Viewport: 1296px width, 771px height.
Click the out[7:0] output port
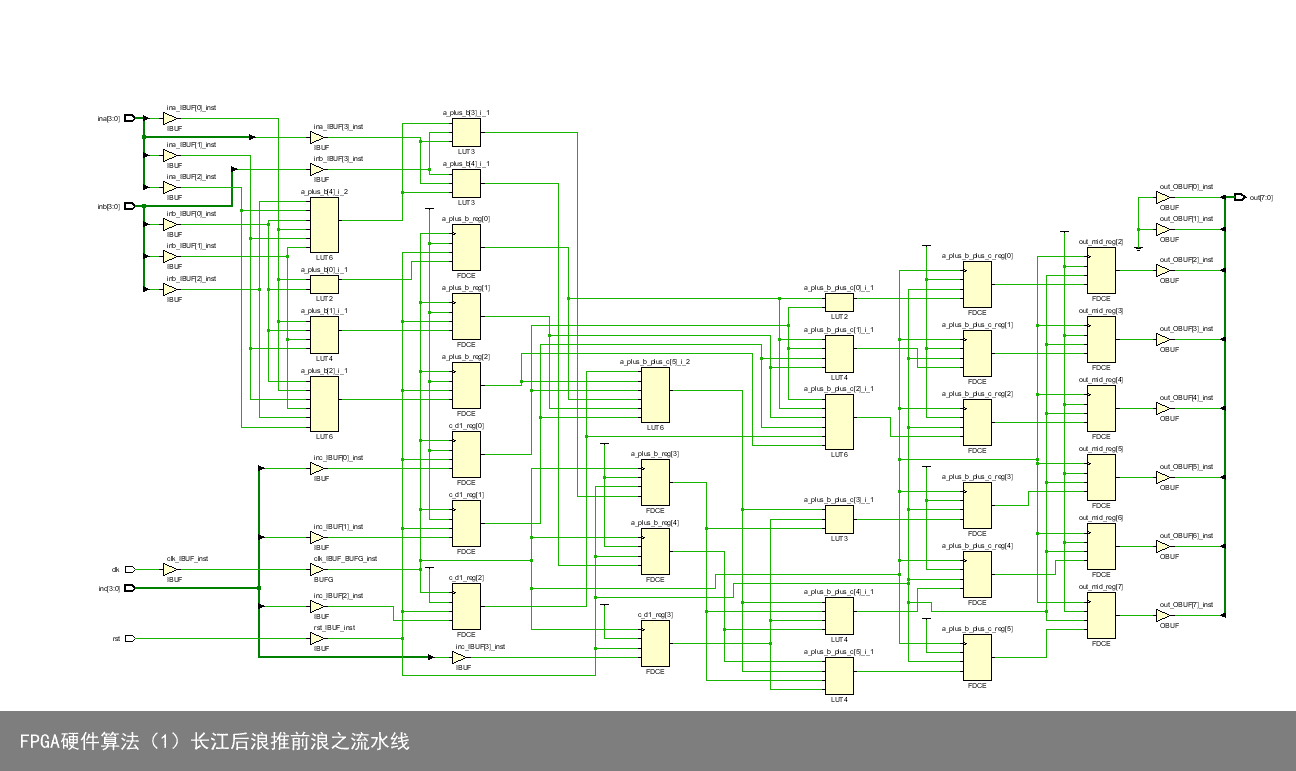pyautogui.click(x=1240, y=197)
